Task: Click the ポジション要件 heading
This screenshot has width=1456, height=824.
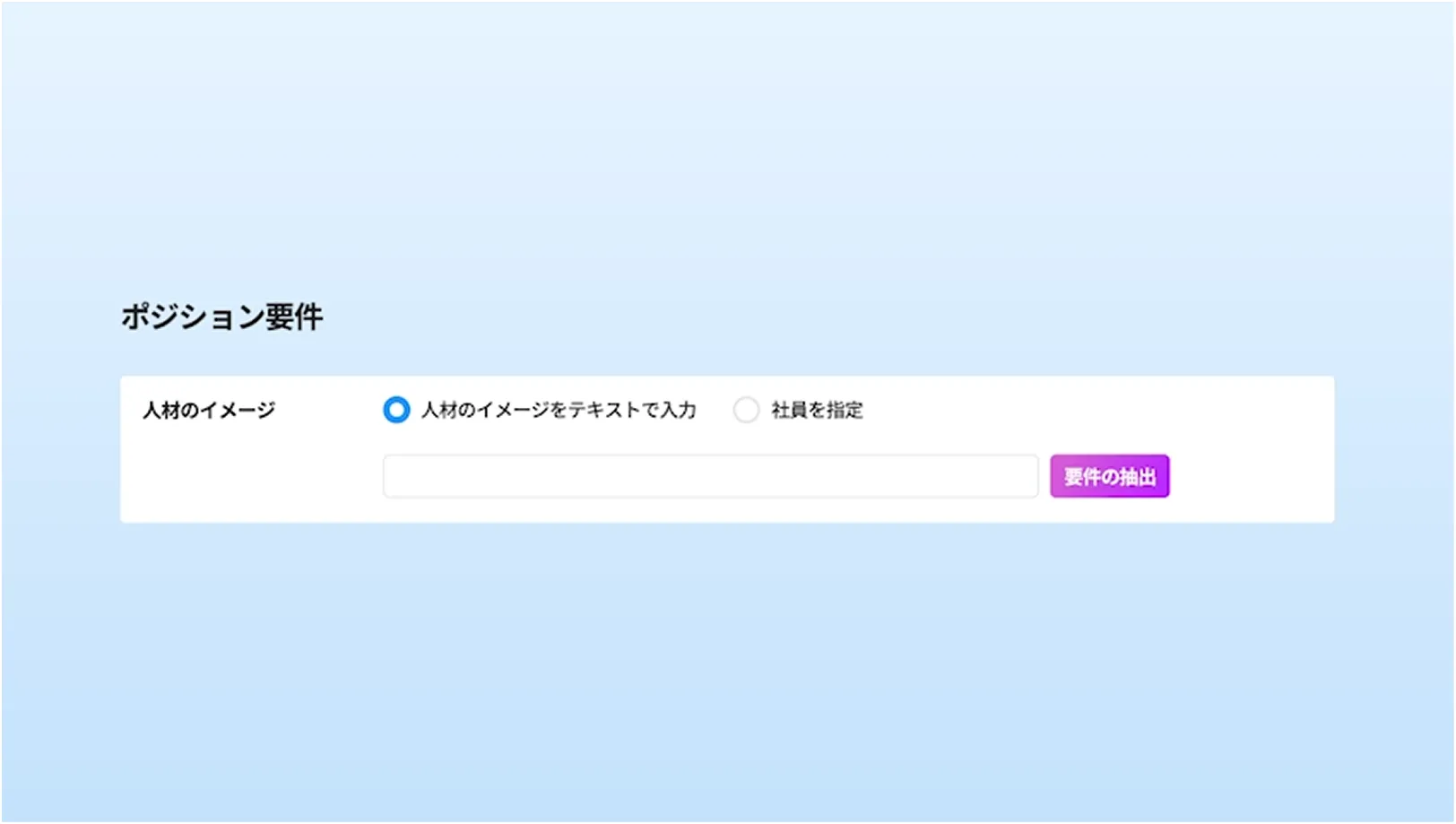Action: pyautogui.click(x=221, y=317)
